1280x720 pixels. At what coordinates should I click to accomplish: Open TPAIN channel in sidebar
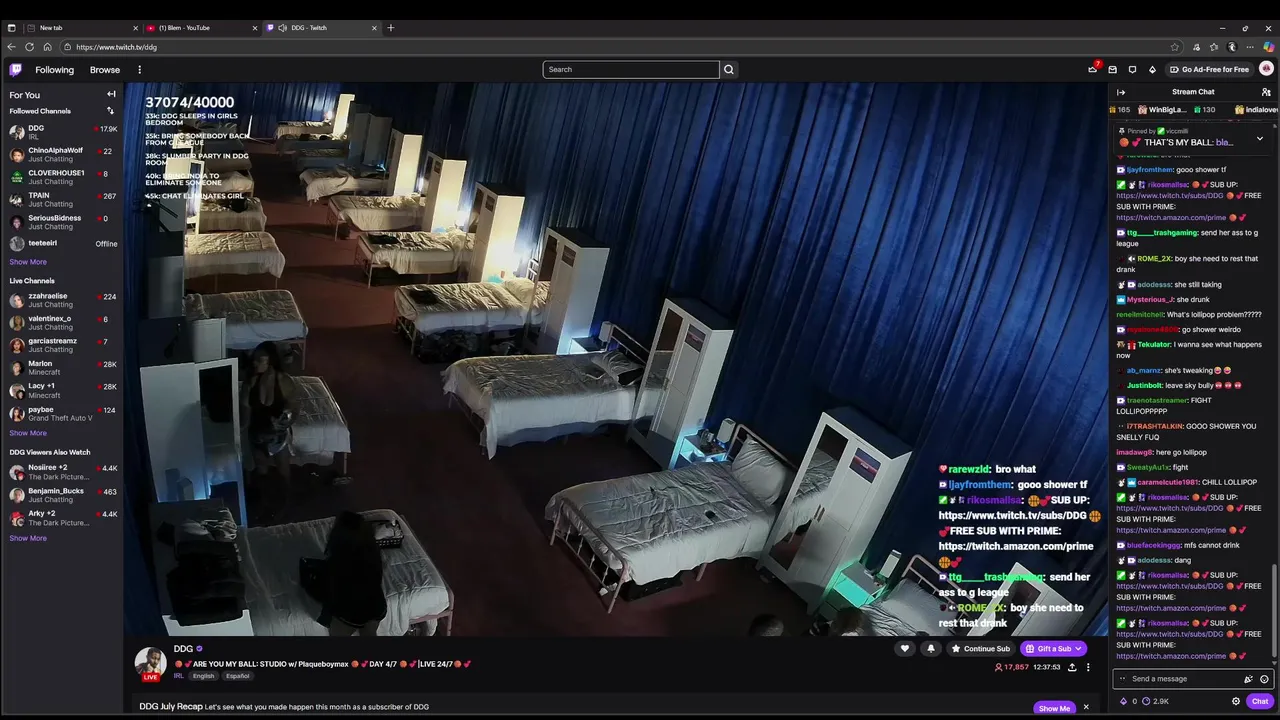(62, 200)
